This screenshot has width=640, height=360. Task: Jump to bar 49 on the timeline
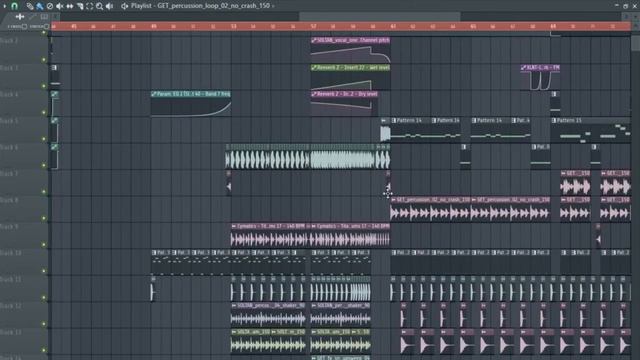[153, 27]
